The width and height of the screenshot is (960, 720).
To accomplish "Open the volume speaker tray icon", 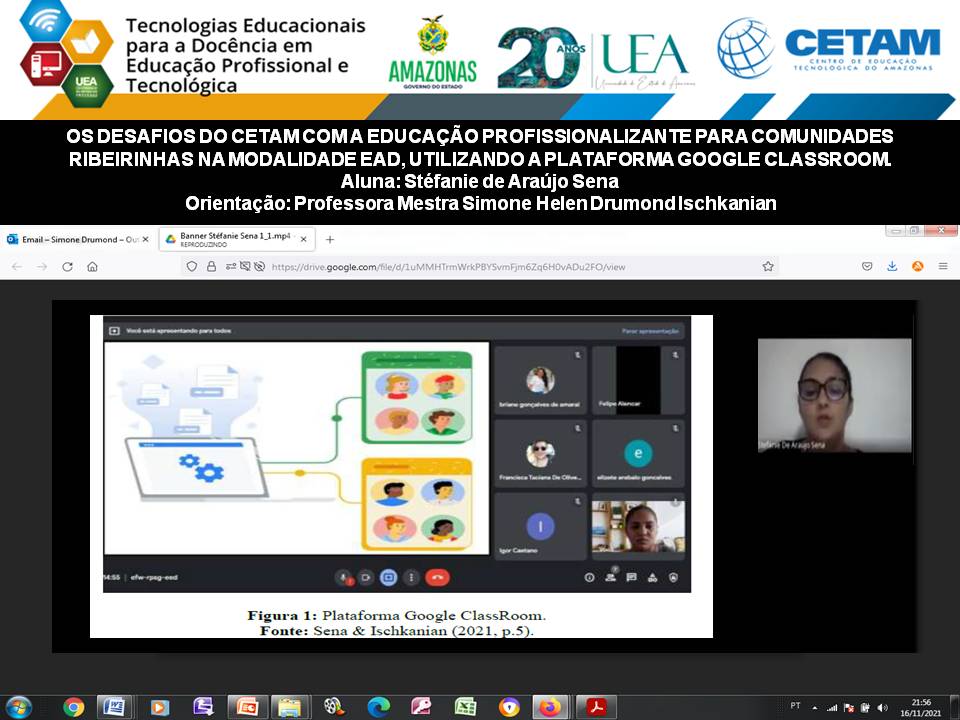I will [x=882, y=708].
